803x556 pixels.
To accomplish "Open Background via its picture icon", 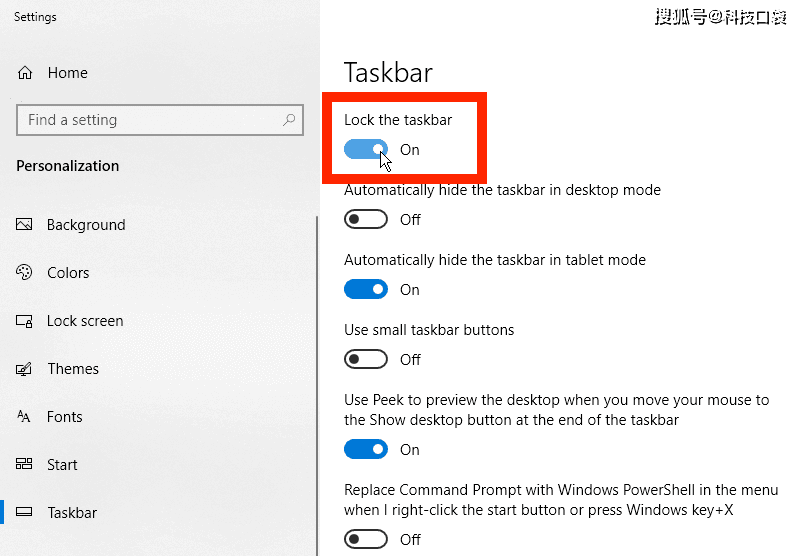I will 24,225.
